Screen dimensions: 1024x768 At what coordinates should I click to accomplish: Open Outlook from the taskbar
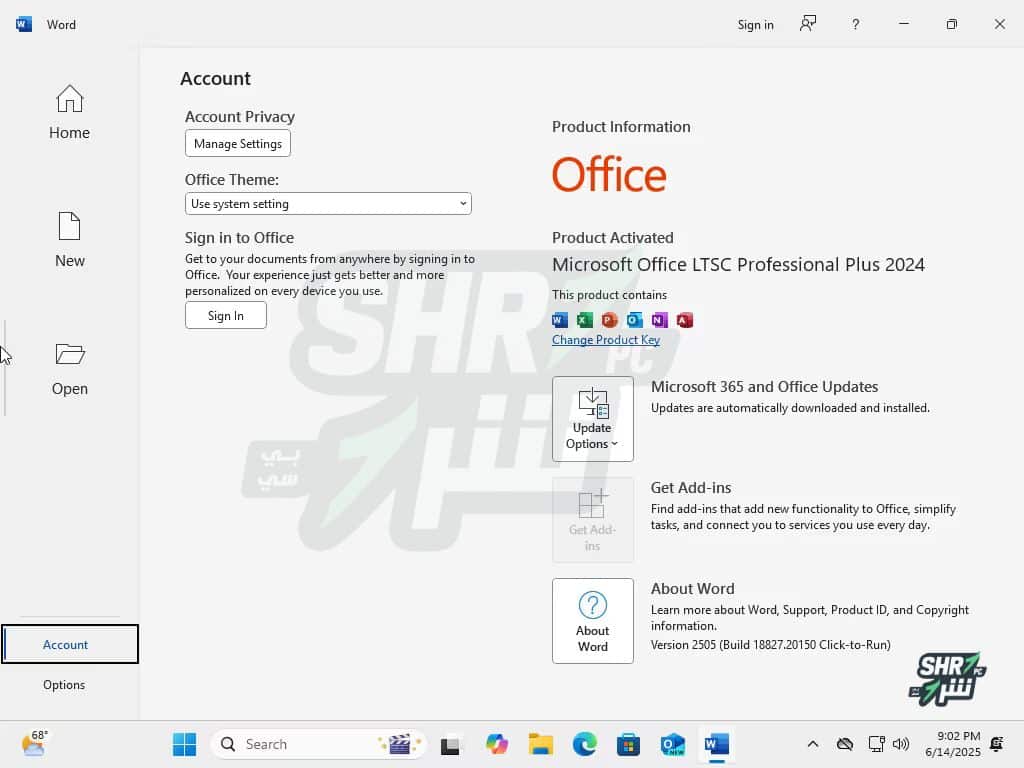pos(673,744)
